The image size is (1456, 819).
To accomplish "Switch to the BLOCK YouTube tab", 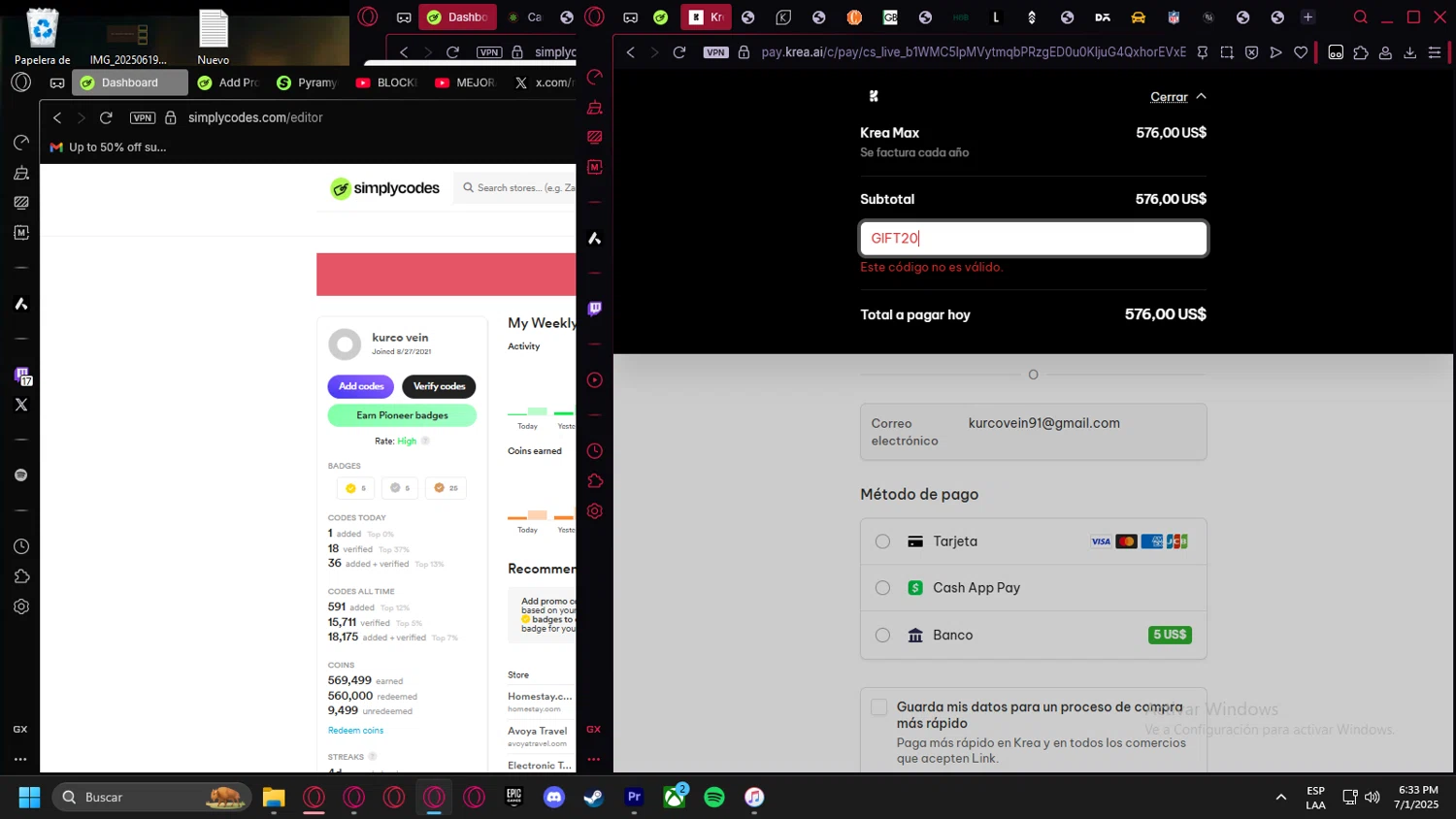I will [386, 82].
